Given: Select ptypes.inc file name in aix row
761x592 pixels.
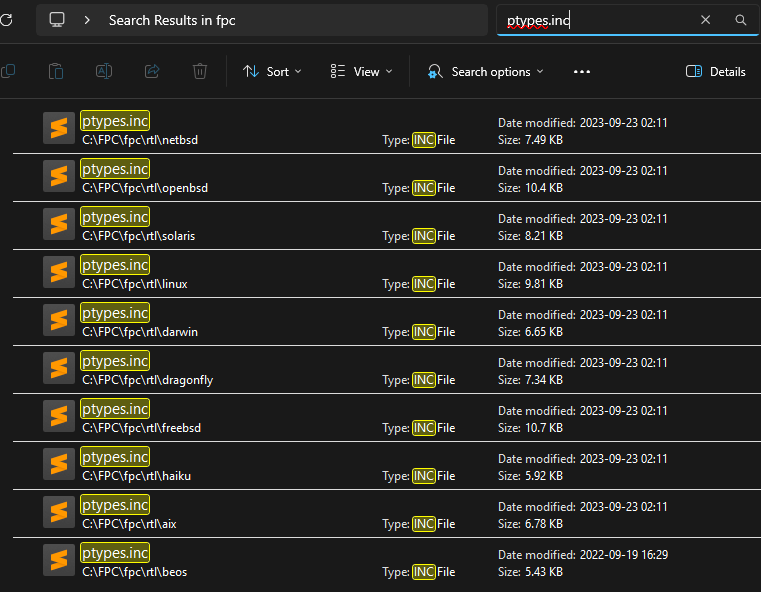Looking at the screenshot, I should pos(115,505).
